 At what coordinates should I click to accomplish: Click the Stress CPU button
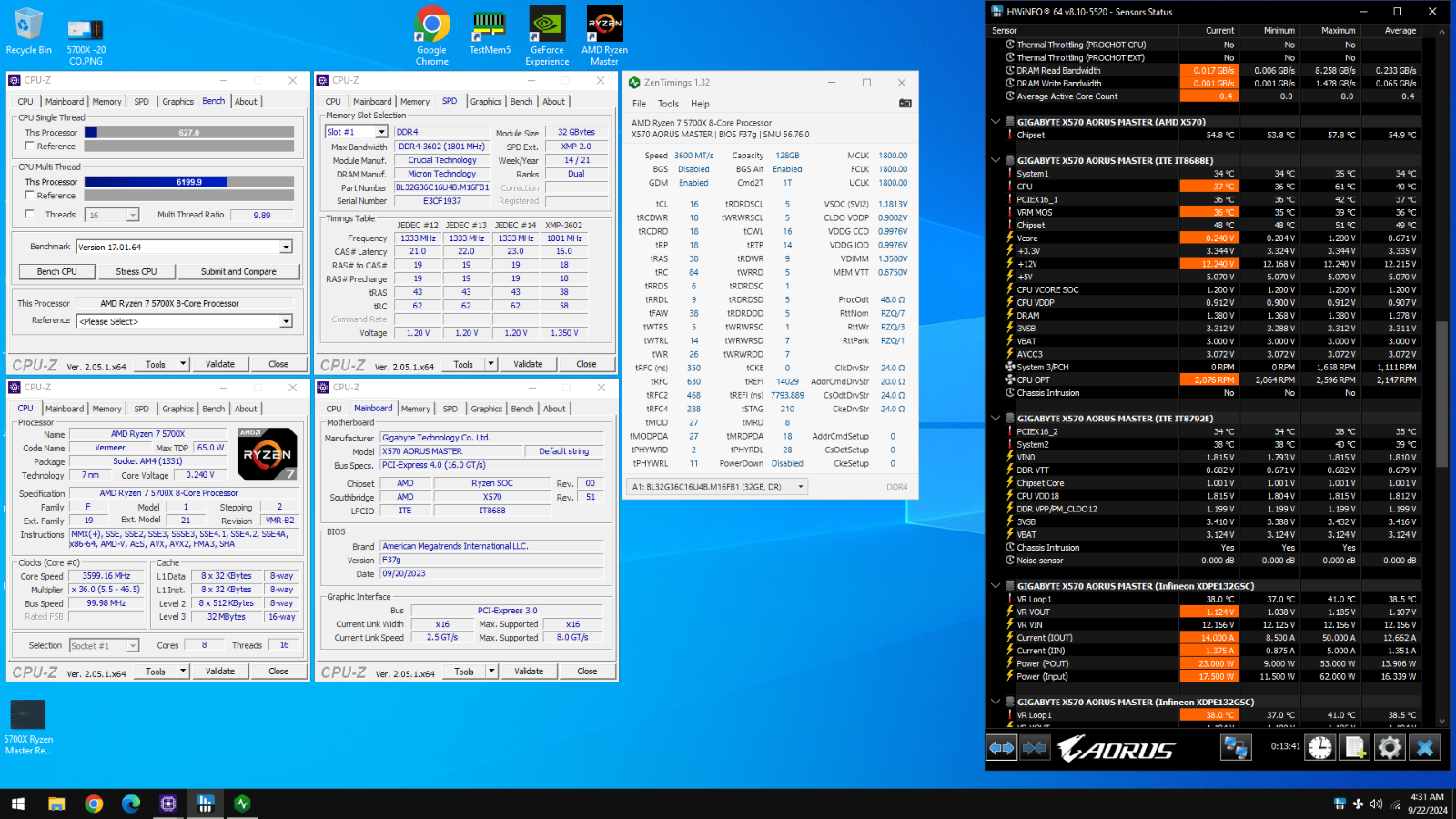click(136, 271)
